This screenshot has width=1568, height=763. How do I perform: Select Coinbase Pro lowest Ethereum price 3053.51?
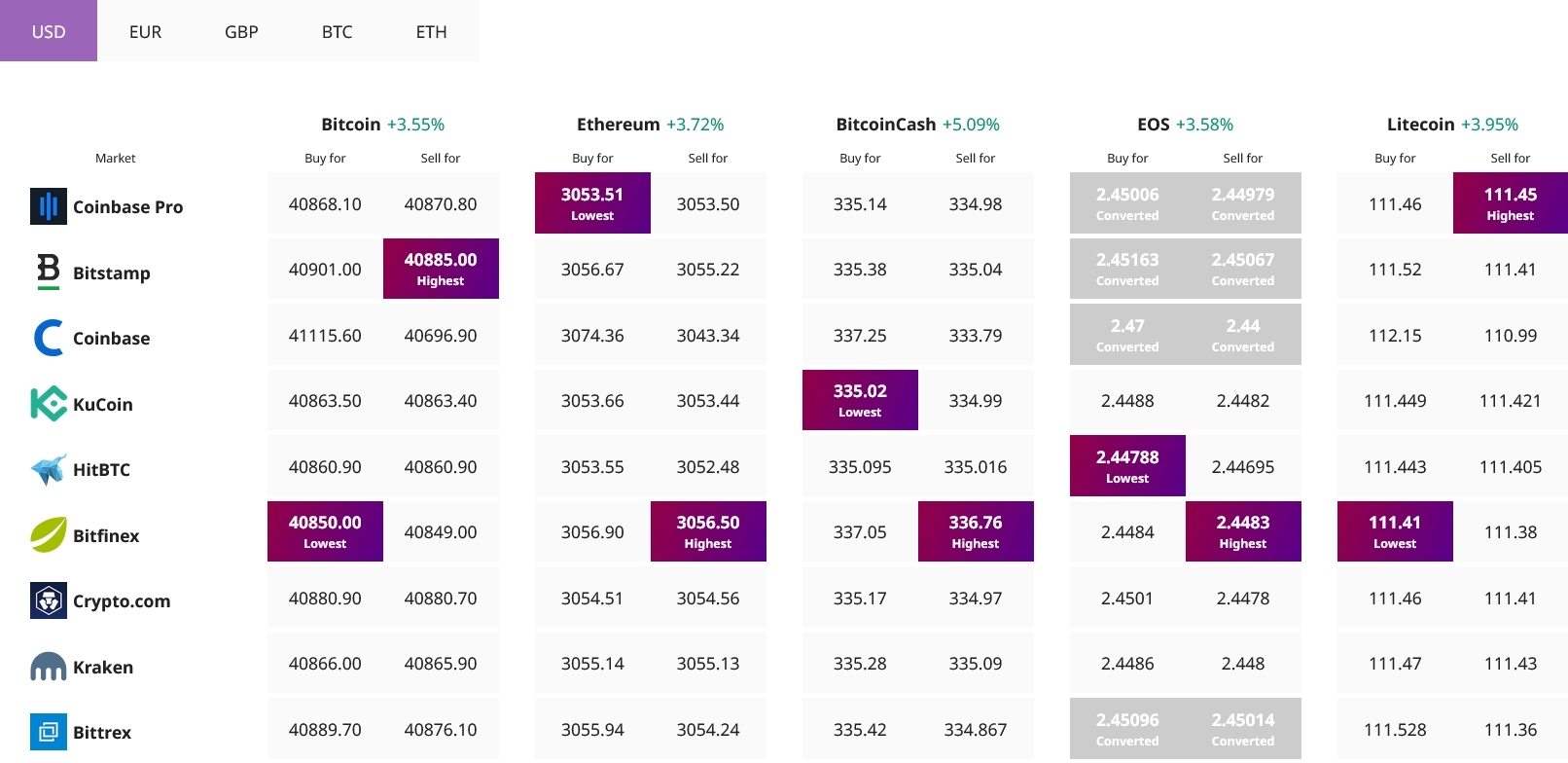click(592, 202)
